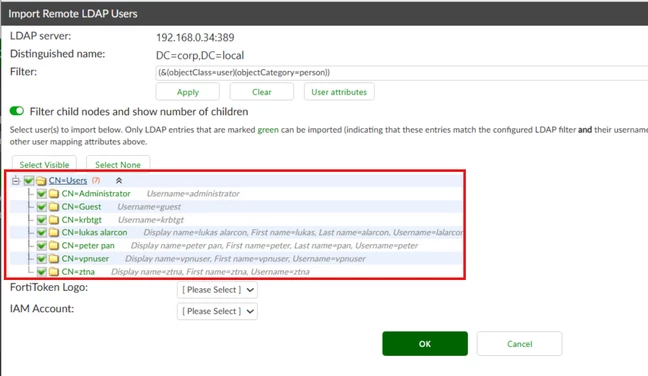Click the Display name=lukas alarcon attributes

tap(303, 233)
